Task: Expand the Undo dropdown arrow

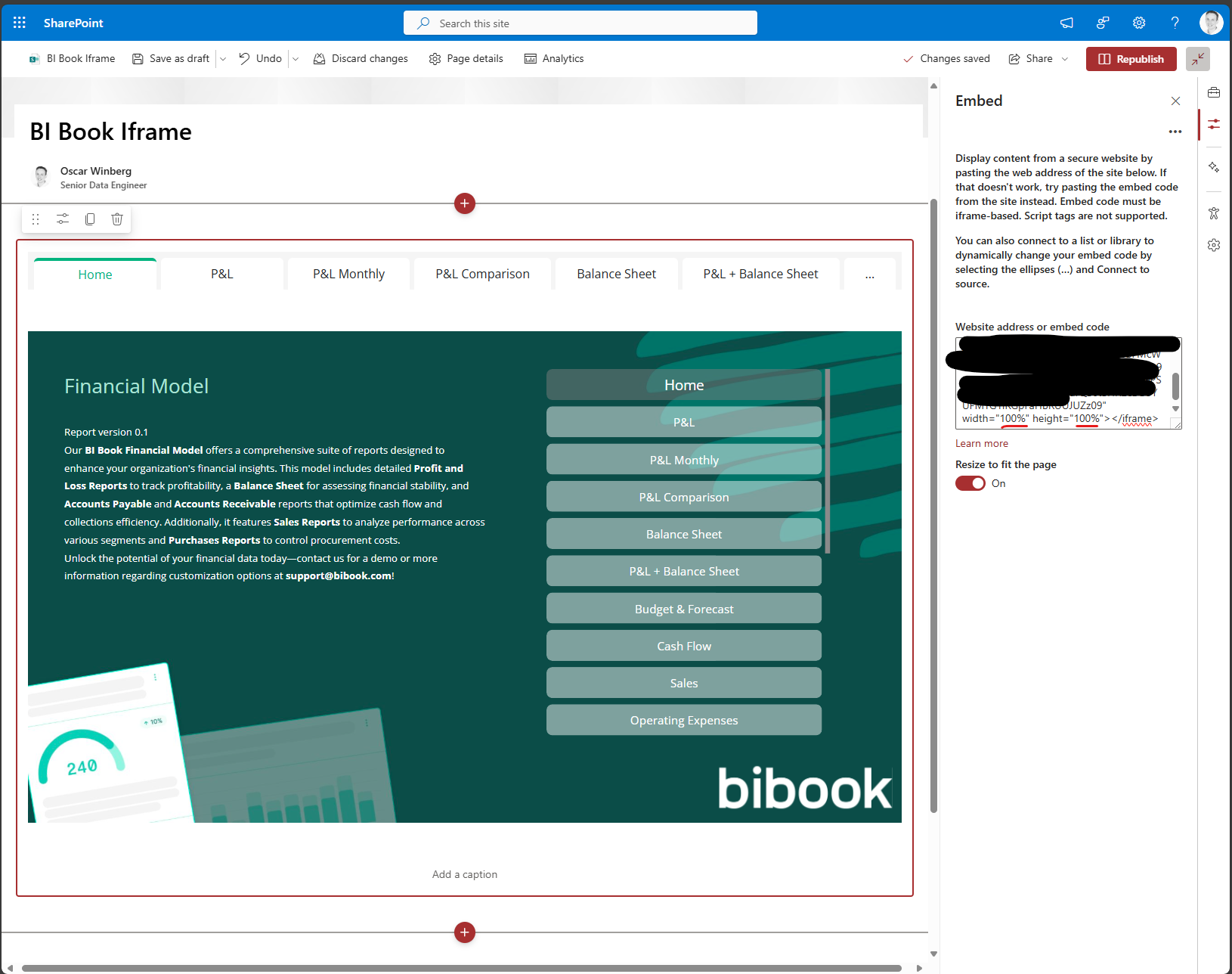Action: click(296, 59)
